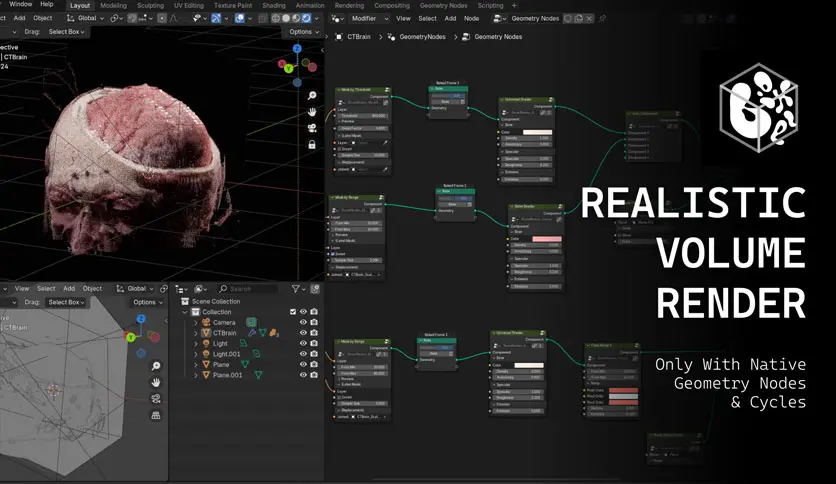Click the new collection icon in outliner header

click(315, 289)
